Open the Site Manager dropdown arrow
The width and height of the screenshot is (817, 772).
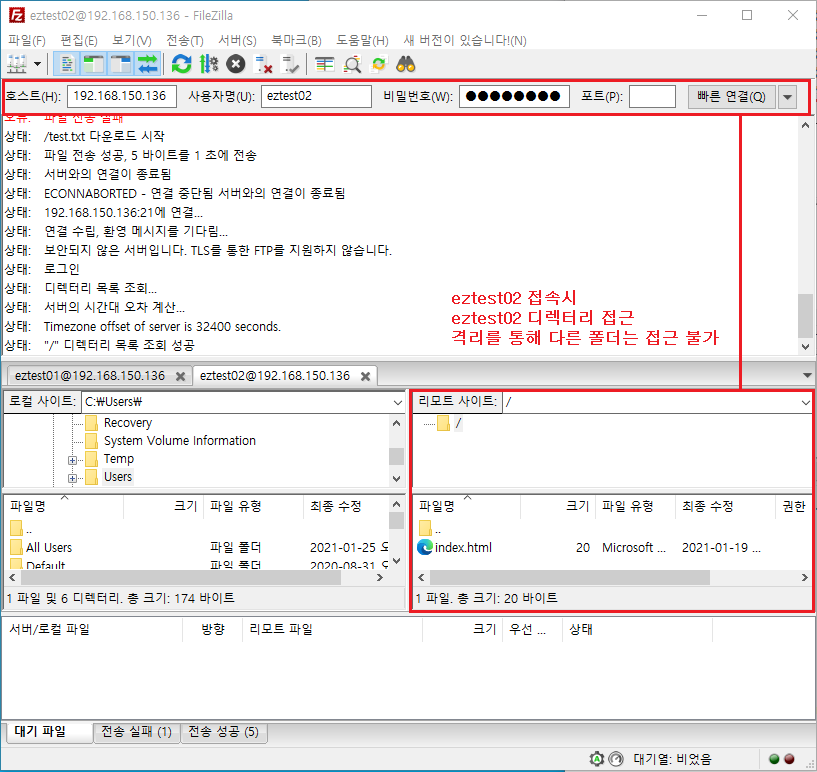pyautogui.click(x=38, y=65)
